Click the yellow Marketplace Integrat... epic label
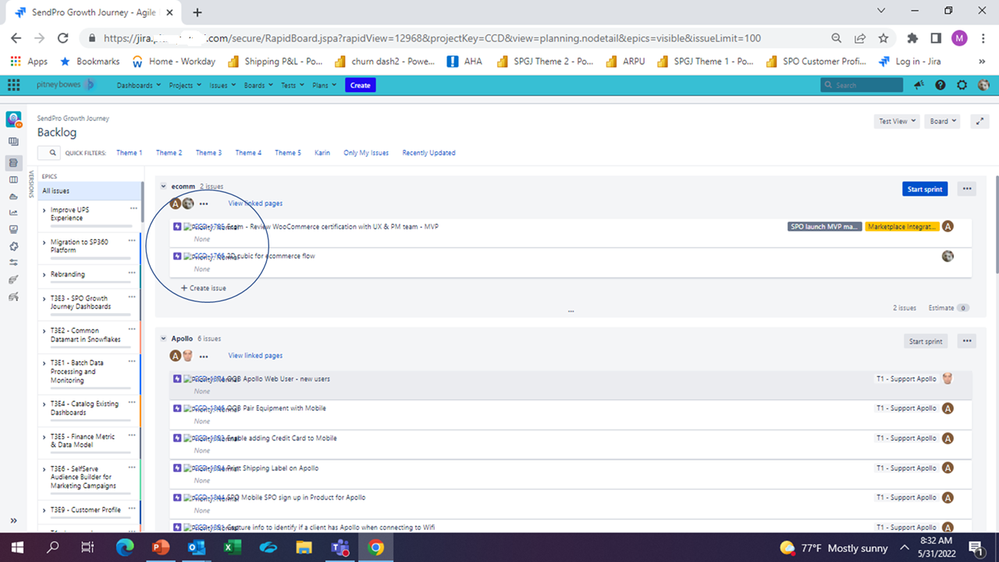The width and height of the screenshot is (999, 562). [902, 227]
